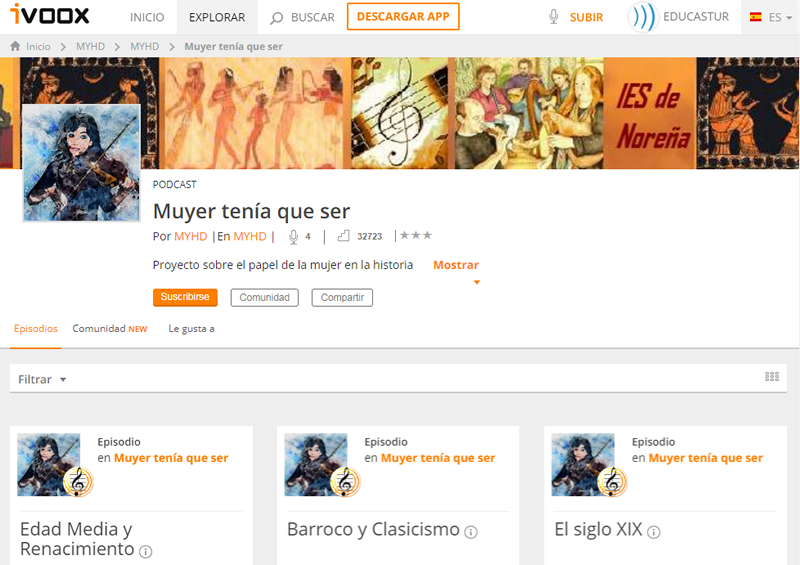Click the home icon in breadcrumb
This screenshot has height=565, width=800.
point(15,46)
